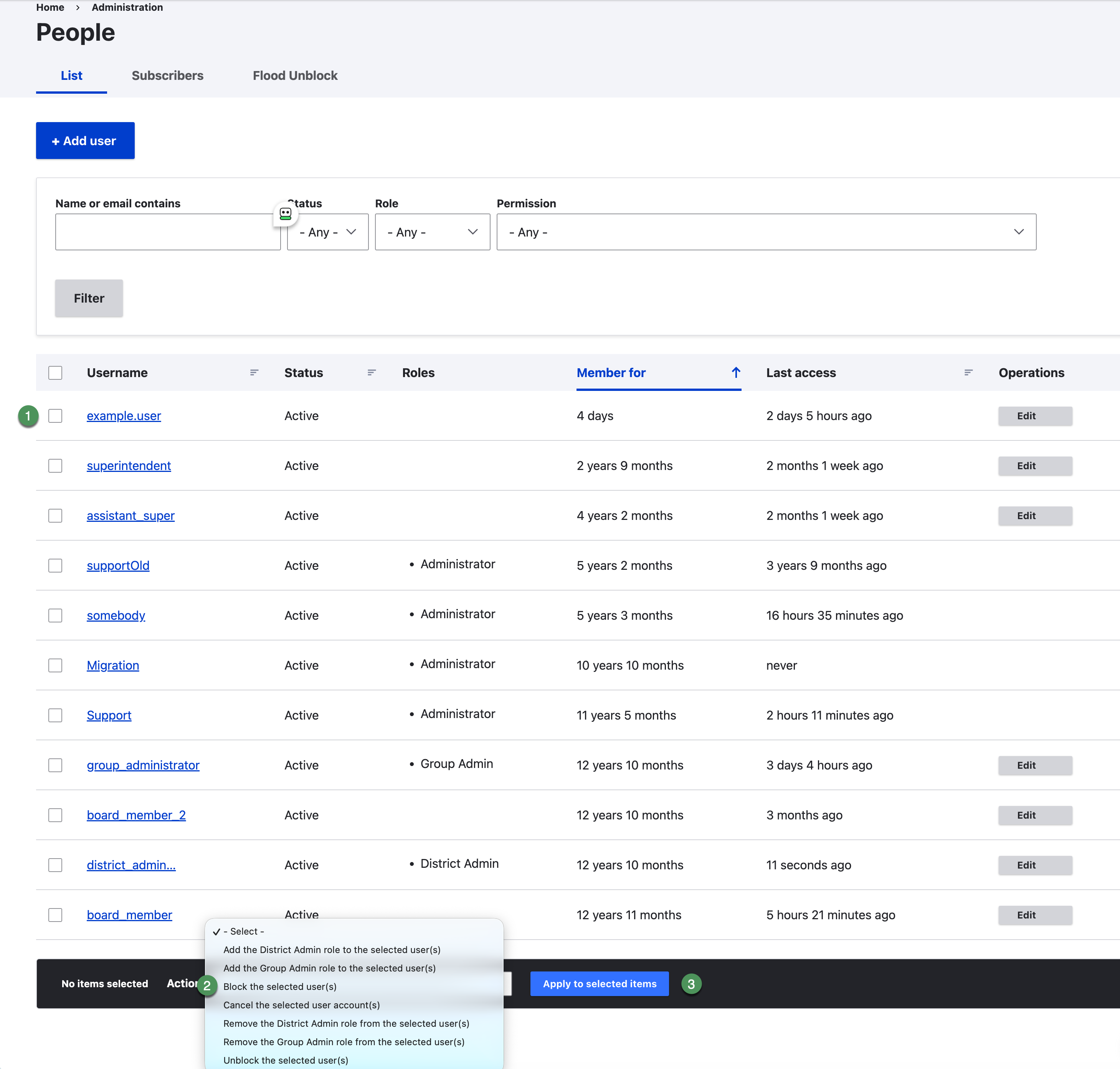Image resolution: width=1120 pixels, height=1069 pixels.
Task: Open the board_member_2 profile link
Action: (136, 816)
